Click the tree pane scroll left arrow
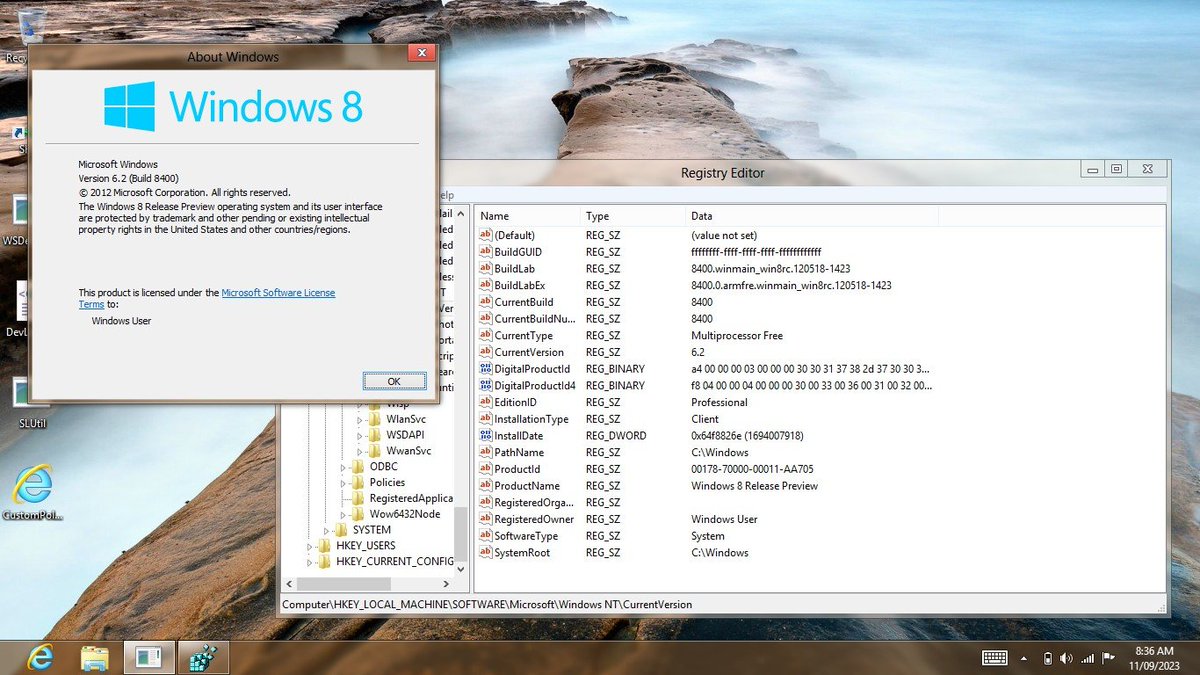The width and height of the screenshot is (1200, 675). (290, 583)
